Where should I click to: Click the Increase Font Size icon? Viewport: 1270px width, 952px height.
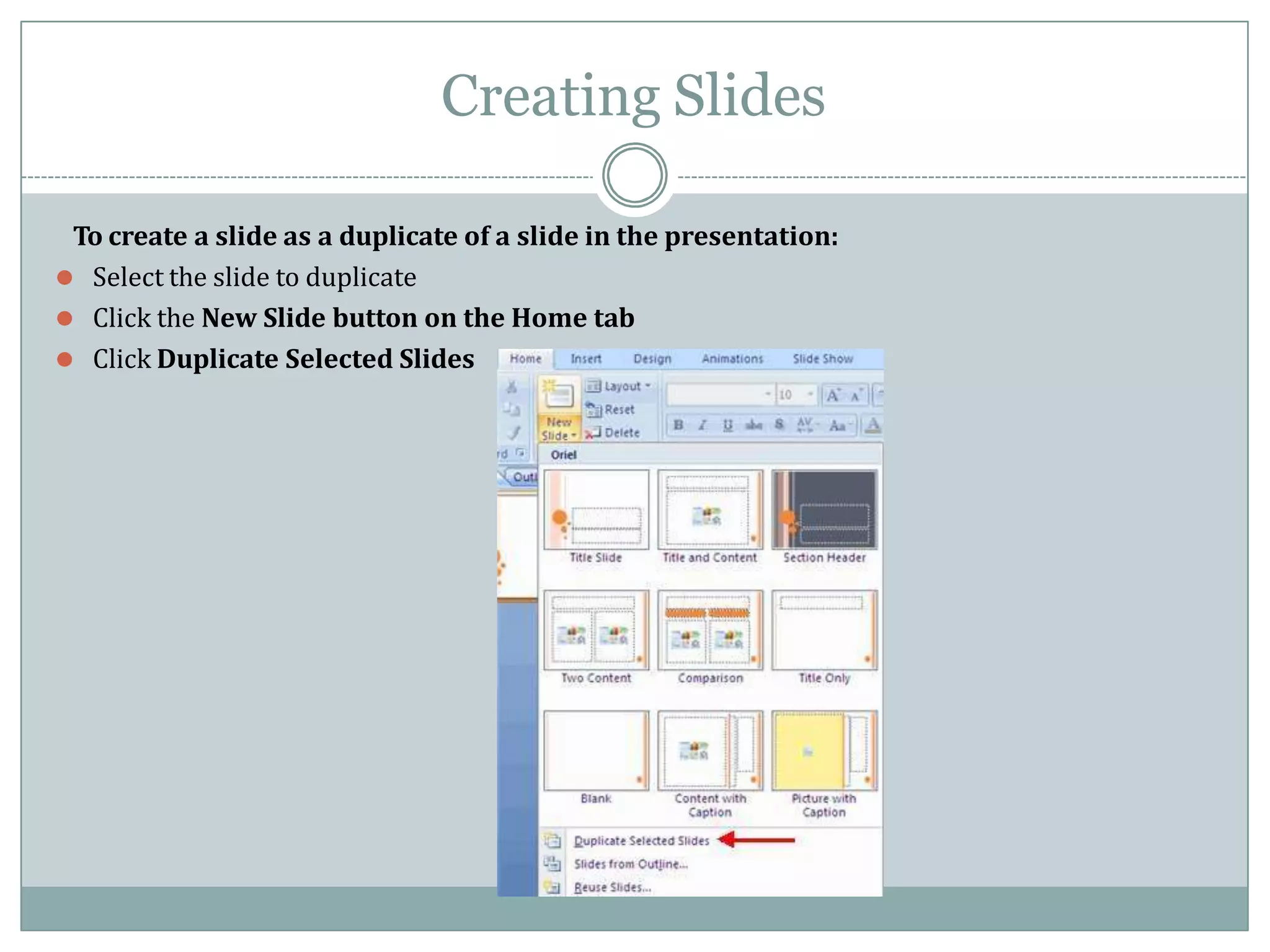pyautogui.click(x=833, y=395)
